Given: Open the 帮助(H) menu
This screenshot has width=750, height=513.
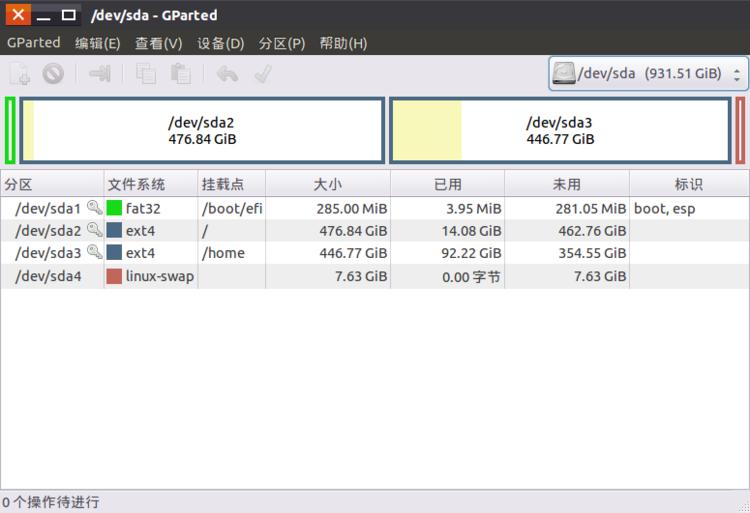Looking at the screenshot, I should [343, 43].
